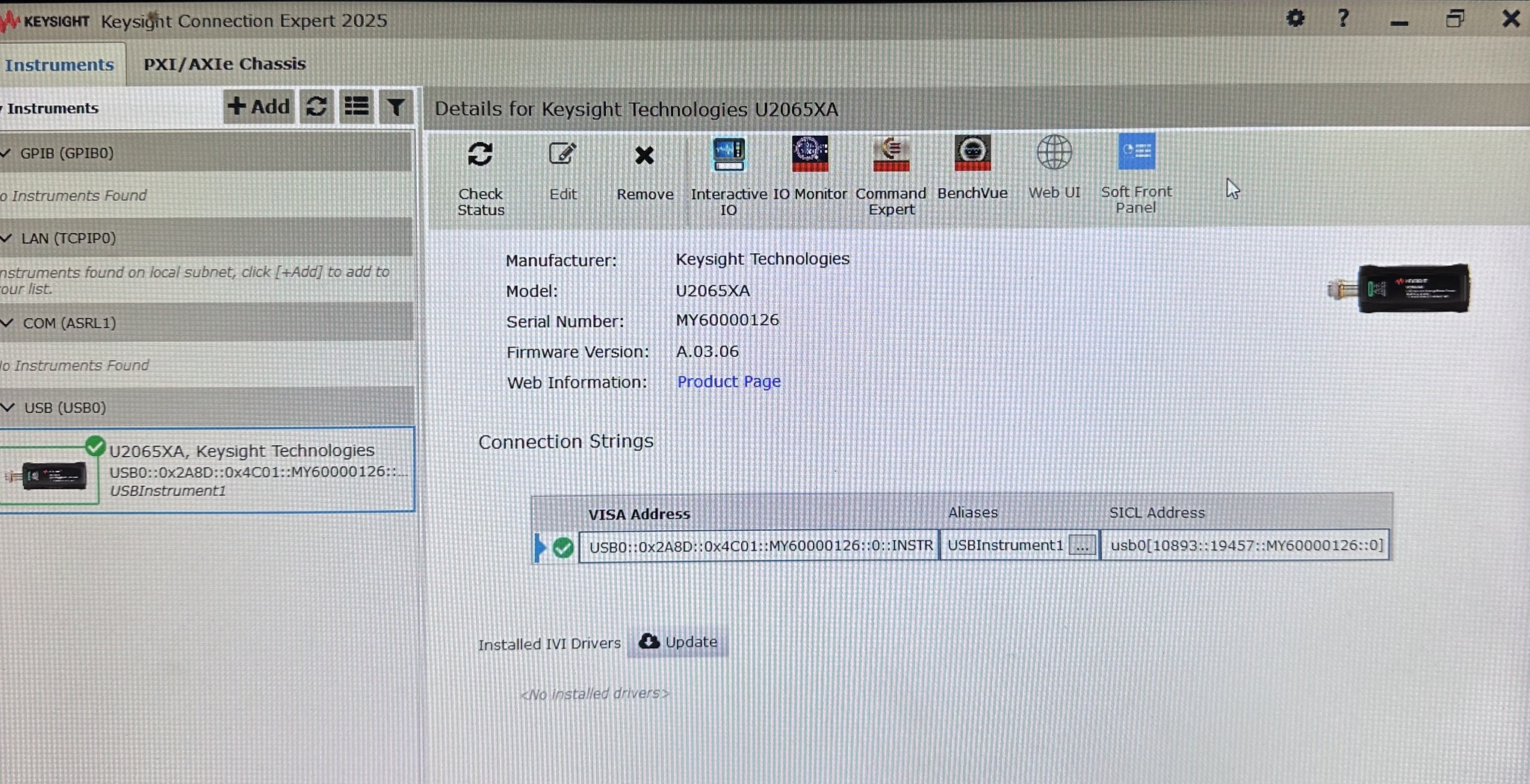
Task: Collapse the GPIB (GPIB0) section
Action: click(x=7, y=153)
